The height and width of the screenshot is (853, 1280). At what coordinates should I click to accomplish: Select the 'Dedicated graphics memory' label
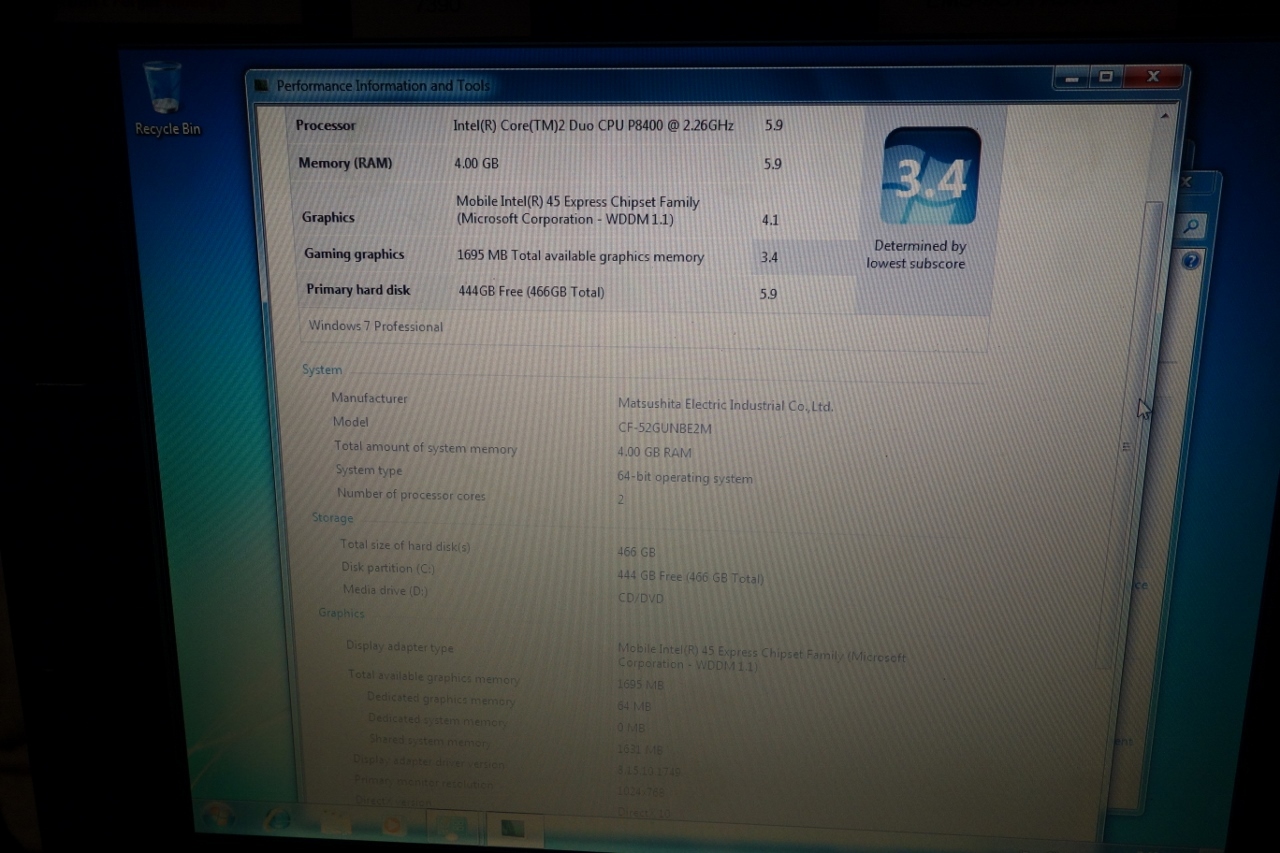tap(440, 699)
